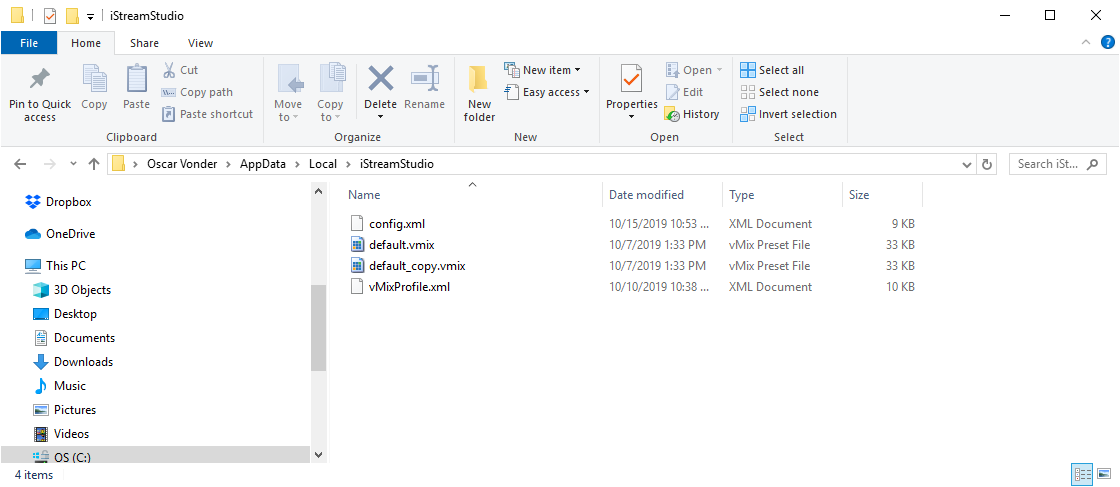Expand the Delete dropdown arrow
The width and height of the screenshot is (1120, 487).
coord(381,117)
